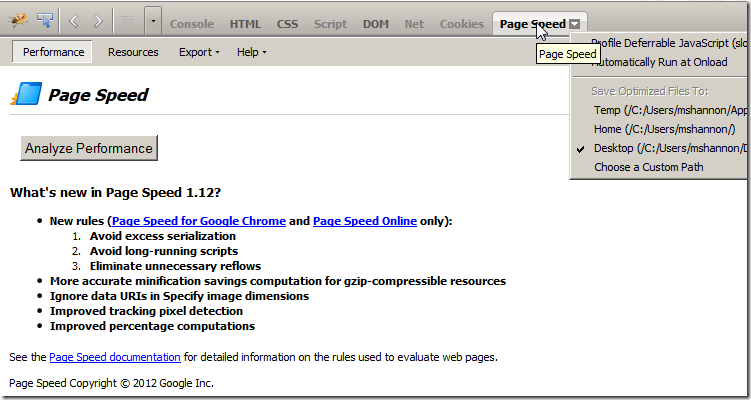
Task: Switch to the Net tab
Action: 414,24
